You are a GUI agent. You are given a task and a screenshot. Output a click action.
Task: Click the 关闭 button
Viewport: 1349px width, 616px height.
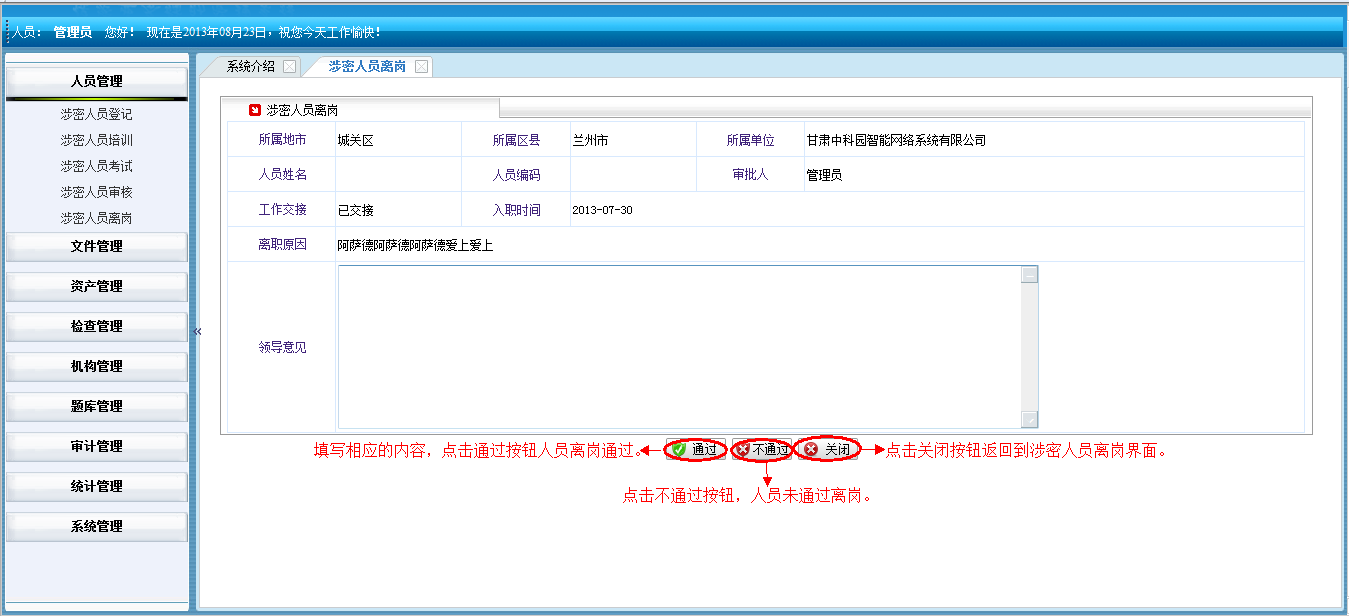click(827, 450)
